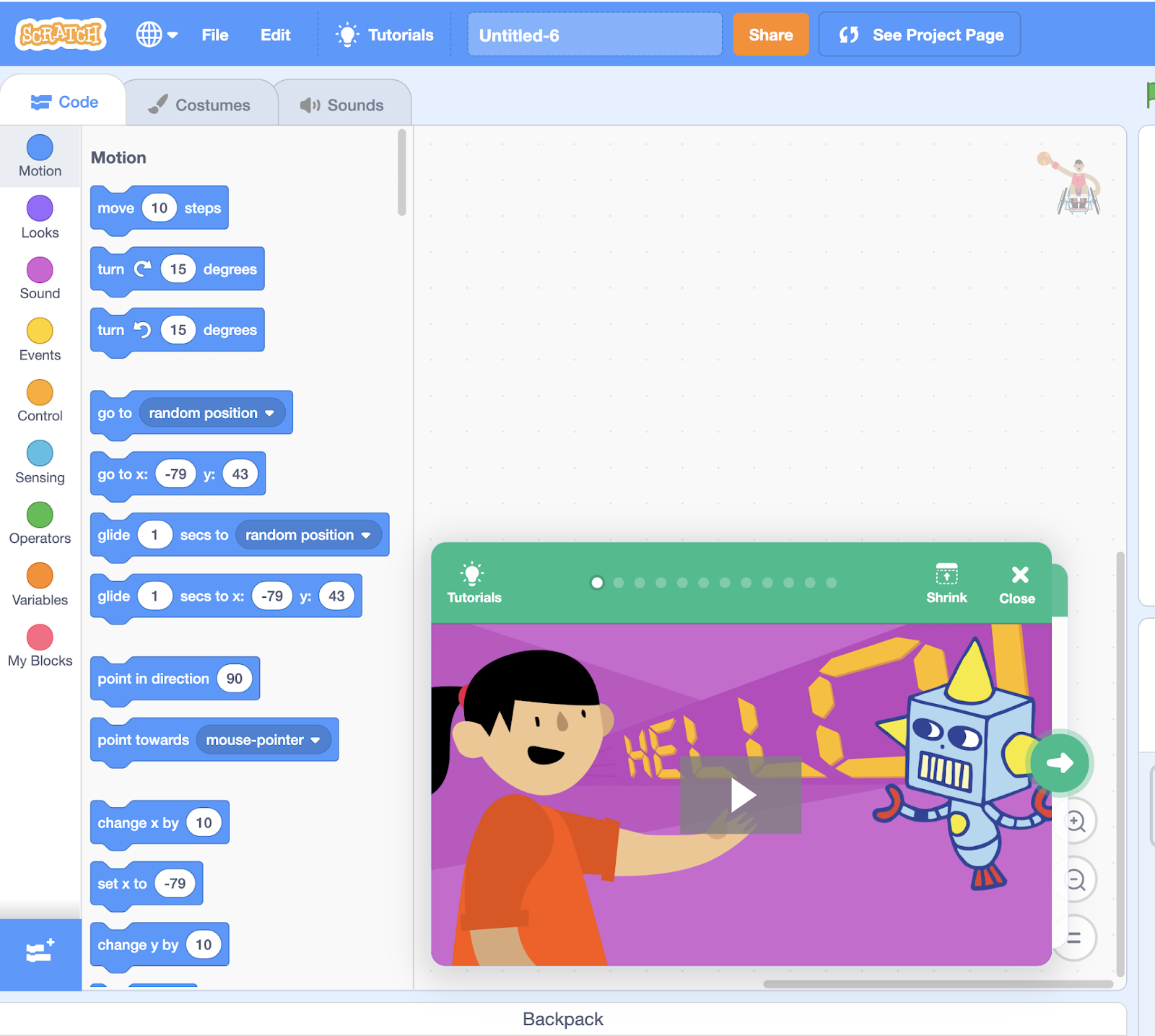Zoom in on the stage

1076,821
